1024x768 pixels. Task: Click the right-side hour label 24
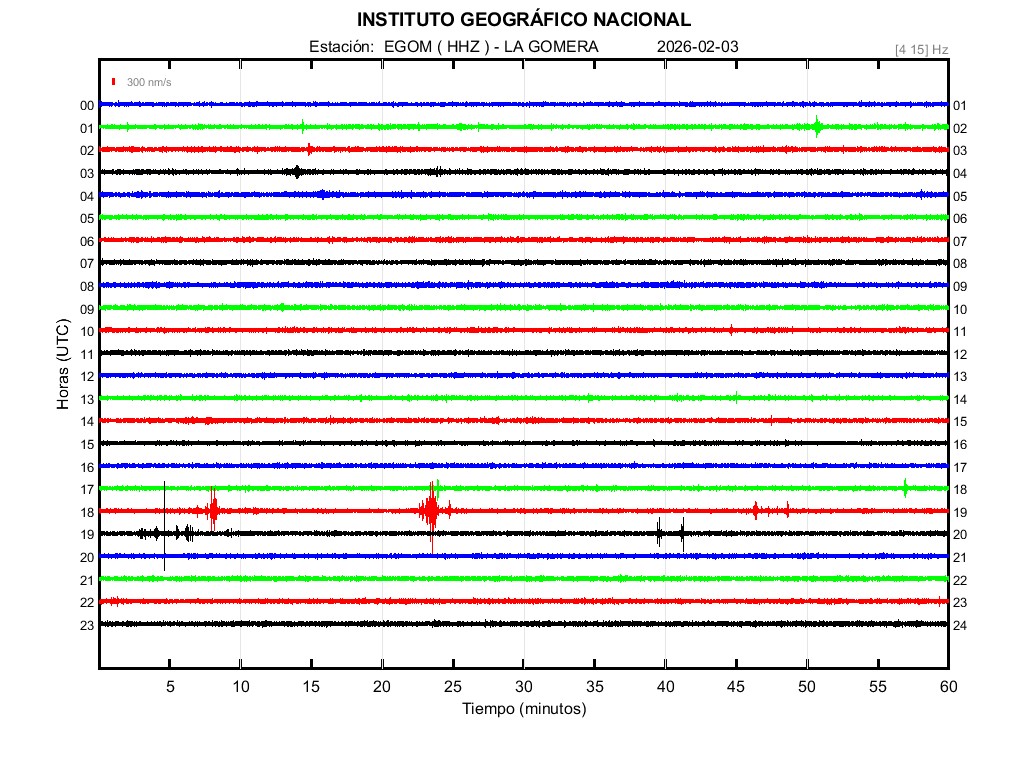[x=960, y=625]
